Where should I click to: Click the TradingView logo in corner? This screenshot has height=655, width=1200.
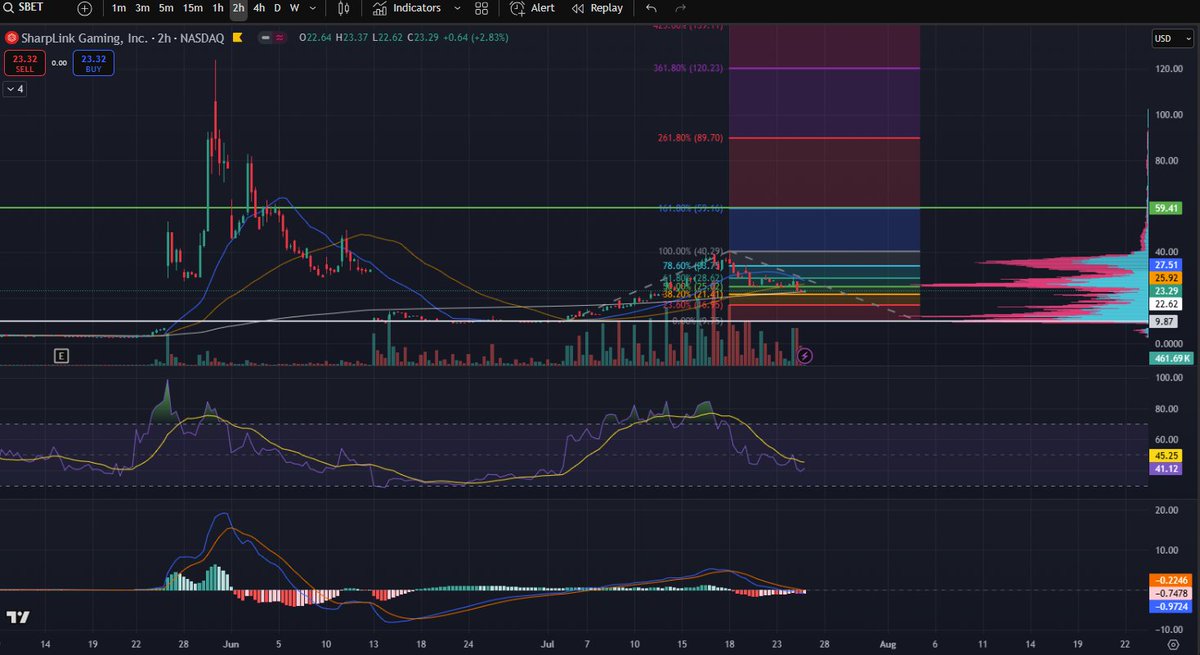(x=16, y=617)
